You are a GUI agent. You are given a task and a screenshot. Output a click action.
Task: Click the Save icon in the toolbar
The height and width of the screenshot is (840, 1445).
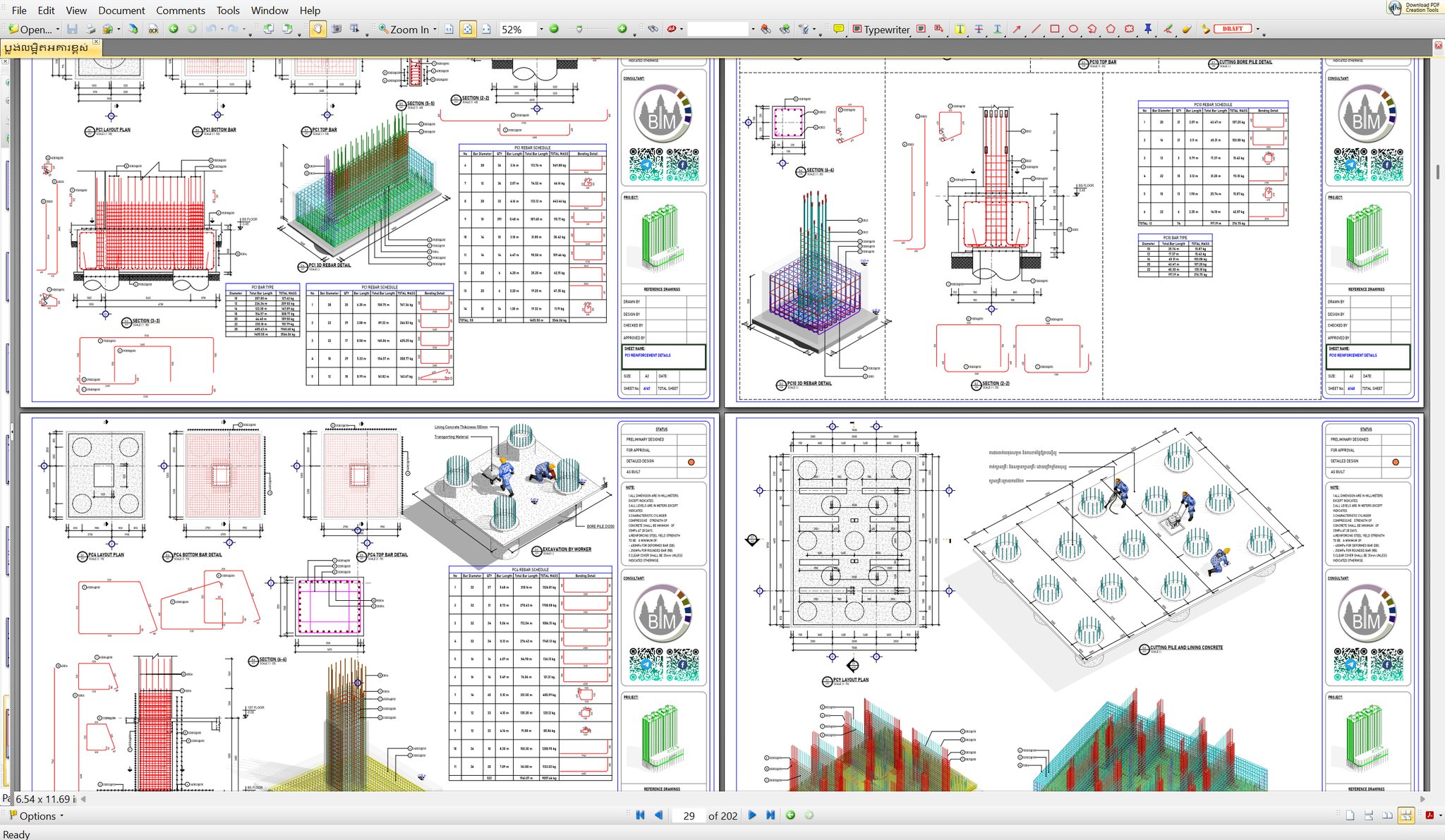tap(72, 29)
